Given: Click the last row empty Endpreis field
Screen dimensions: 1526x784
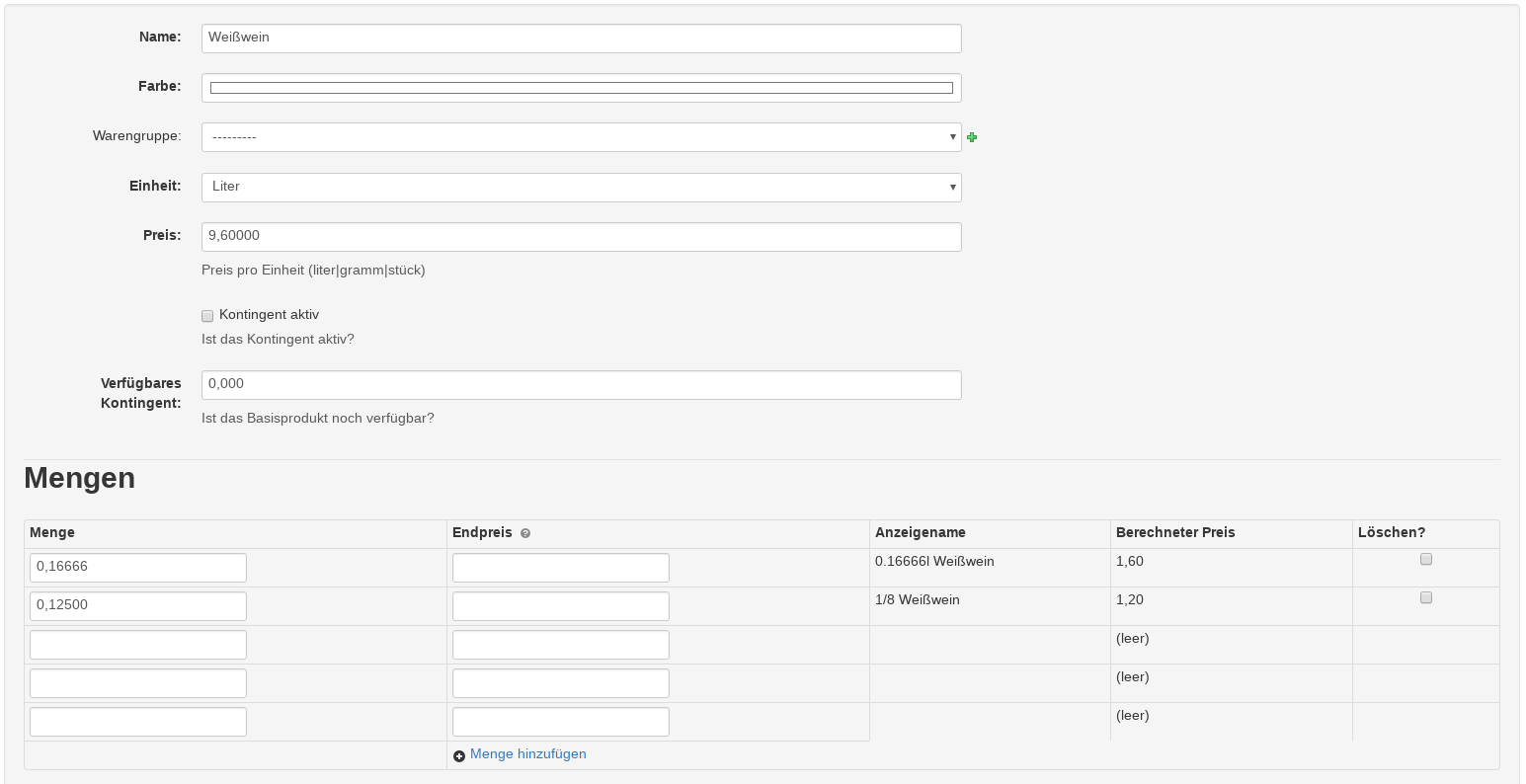Looking at the screenshot, I should click(x=560, y=722).
